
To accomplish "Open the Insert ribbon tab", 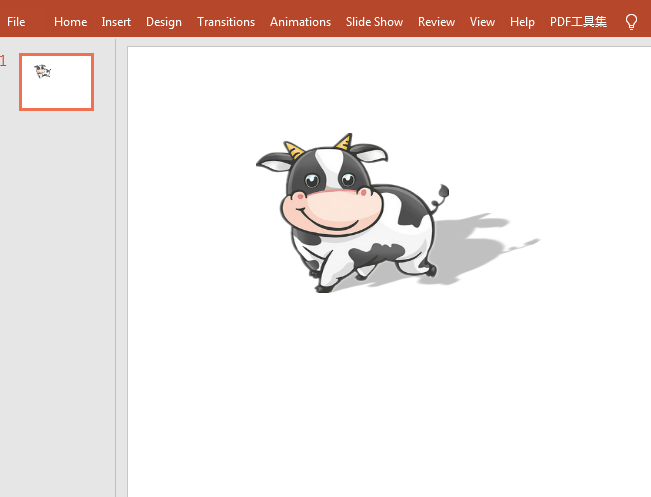I will point(116,22).
